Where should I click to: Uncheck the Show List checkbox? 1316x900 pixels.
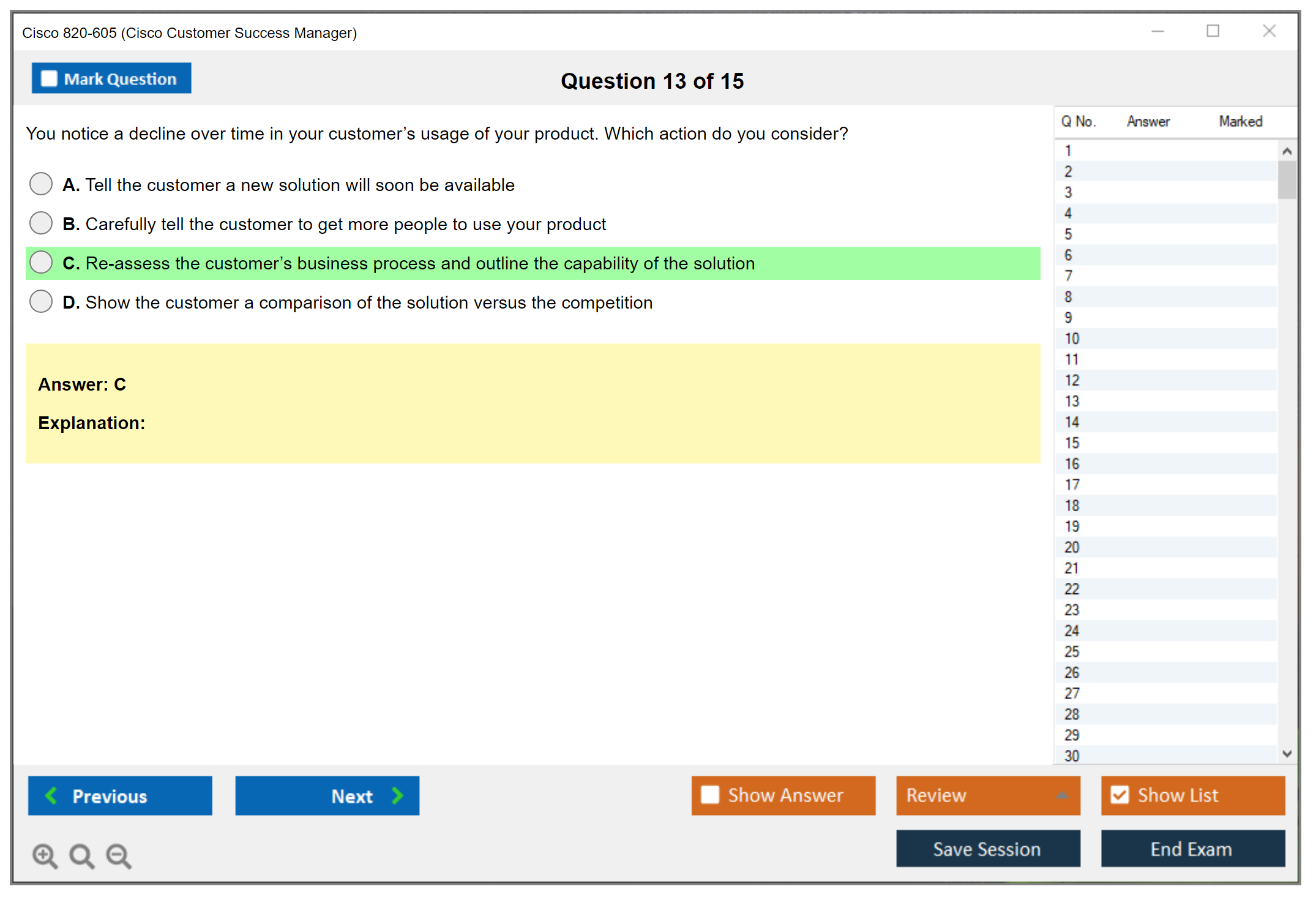[1120, 795]
